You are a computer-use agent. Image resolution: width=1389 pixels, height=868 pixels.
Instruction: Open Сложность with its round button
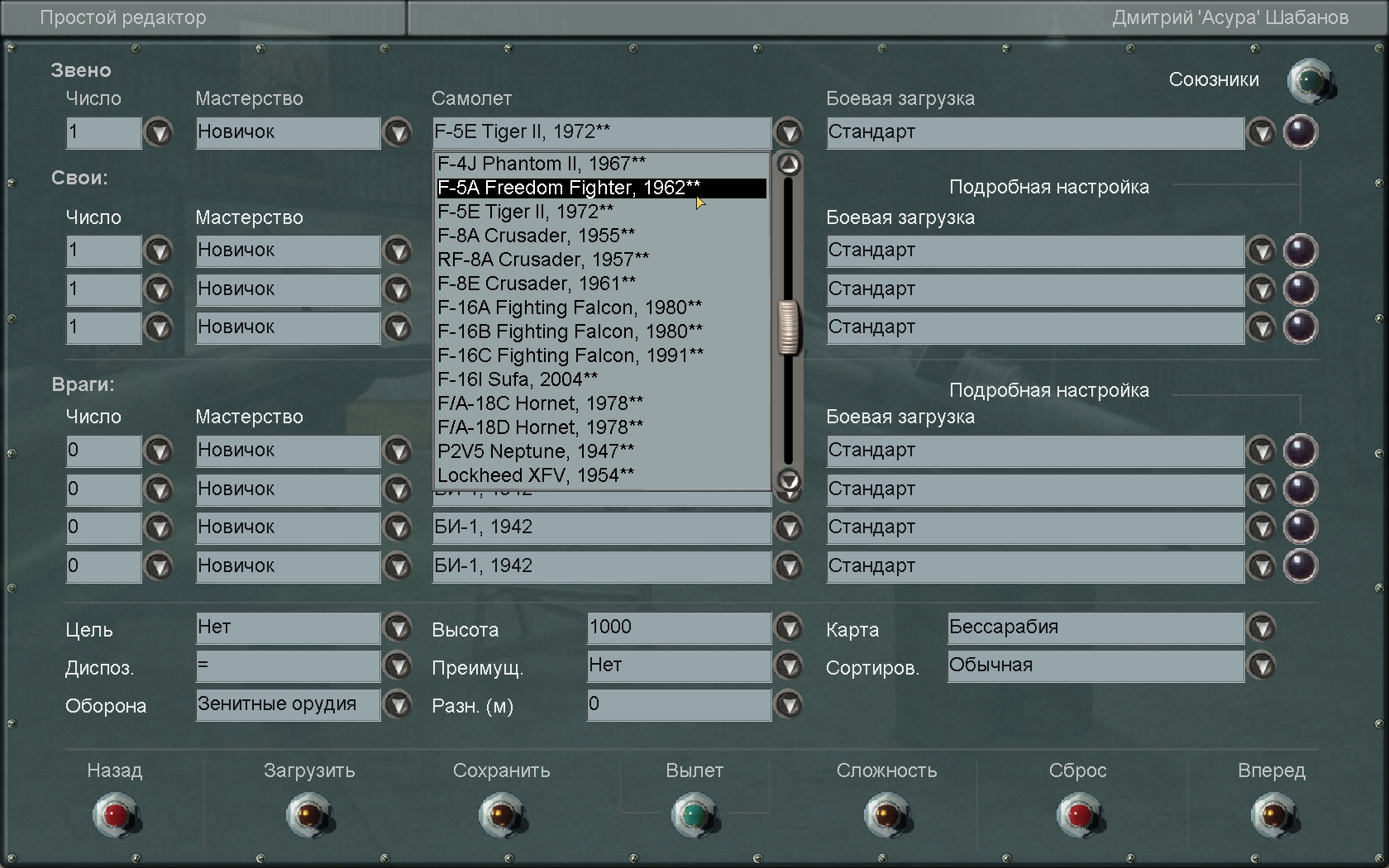[887, 815]
